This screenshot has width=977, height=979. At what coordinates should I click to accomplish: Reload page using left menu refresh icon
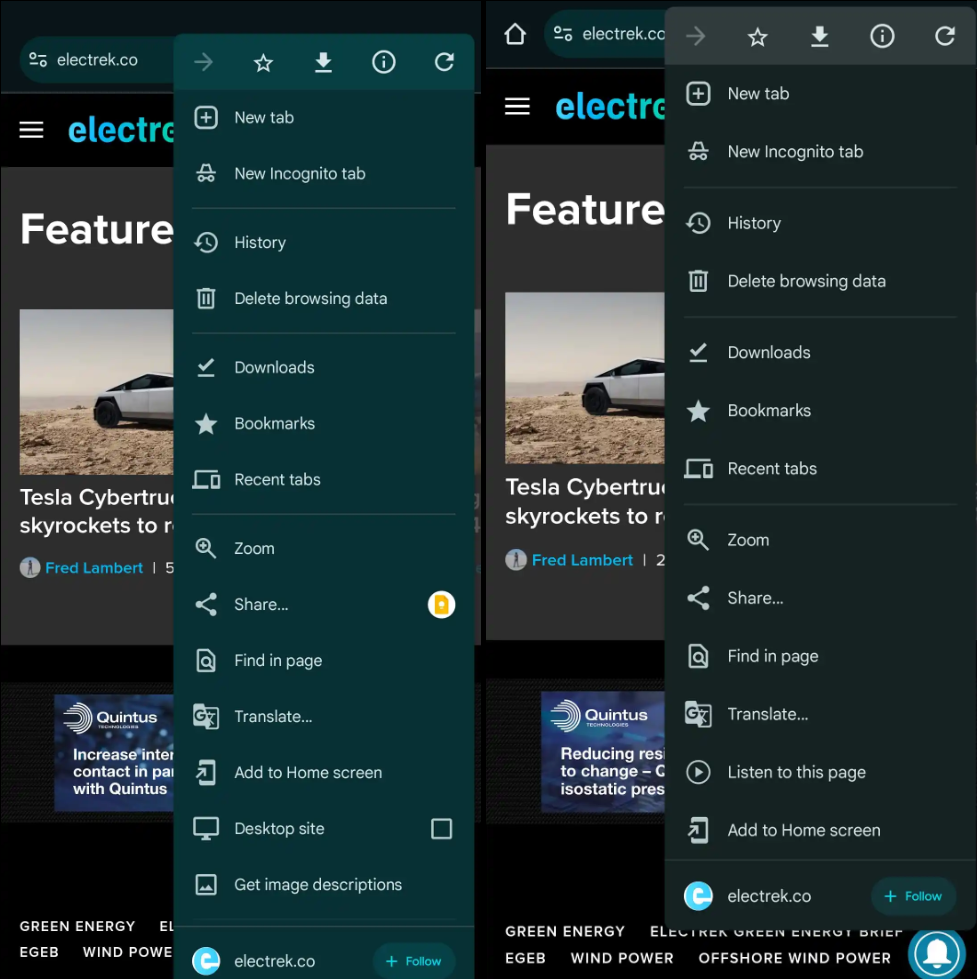[x=444, y=62]
